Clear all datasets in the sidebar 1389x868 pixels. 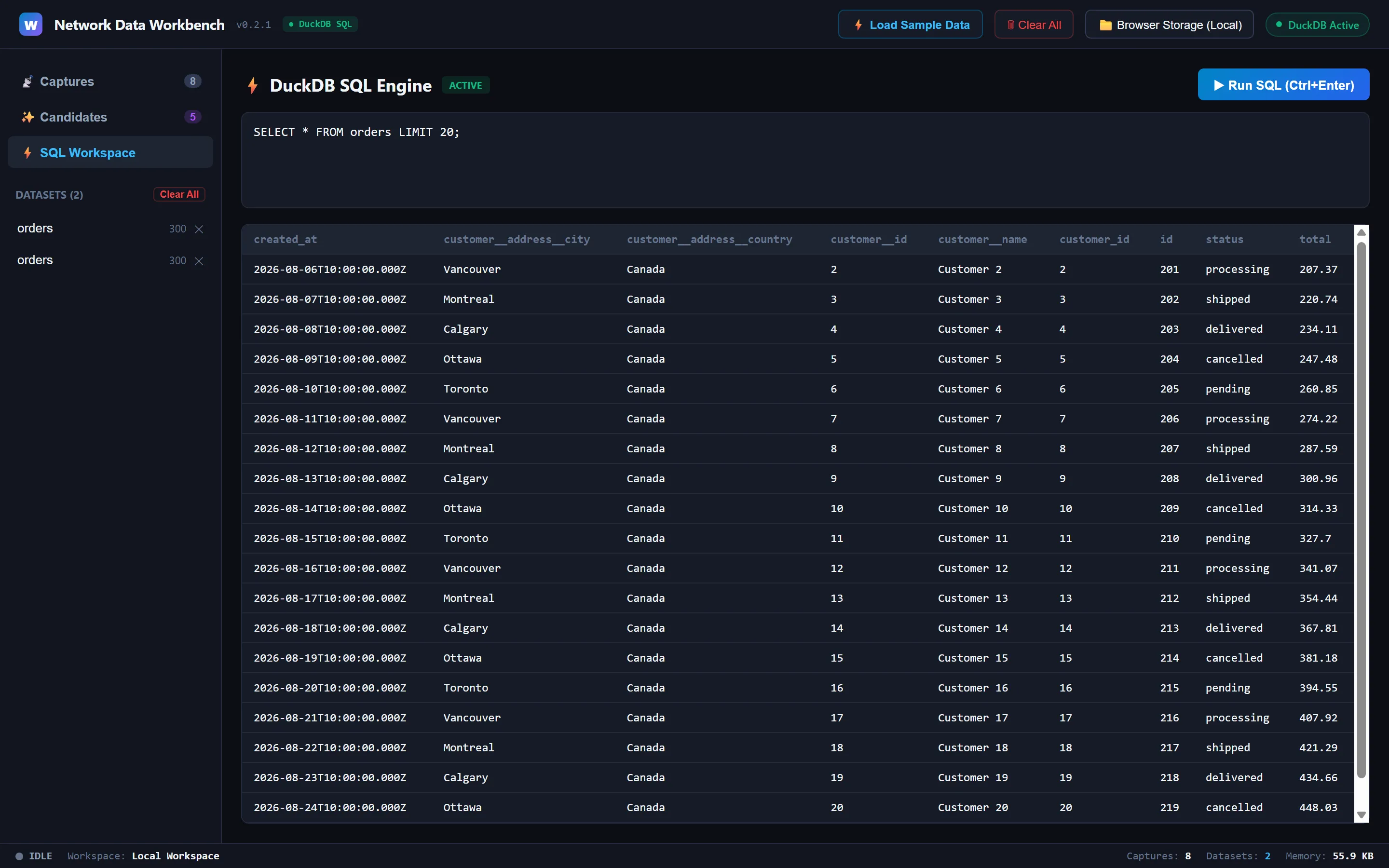179,195
